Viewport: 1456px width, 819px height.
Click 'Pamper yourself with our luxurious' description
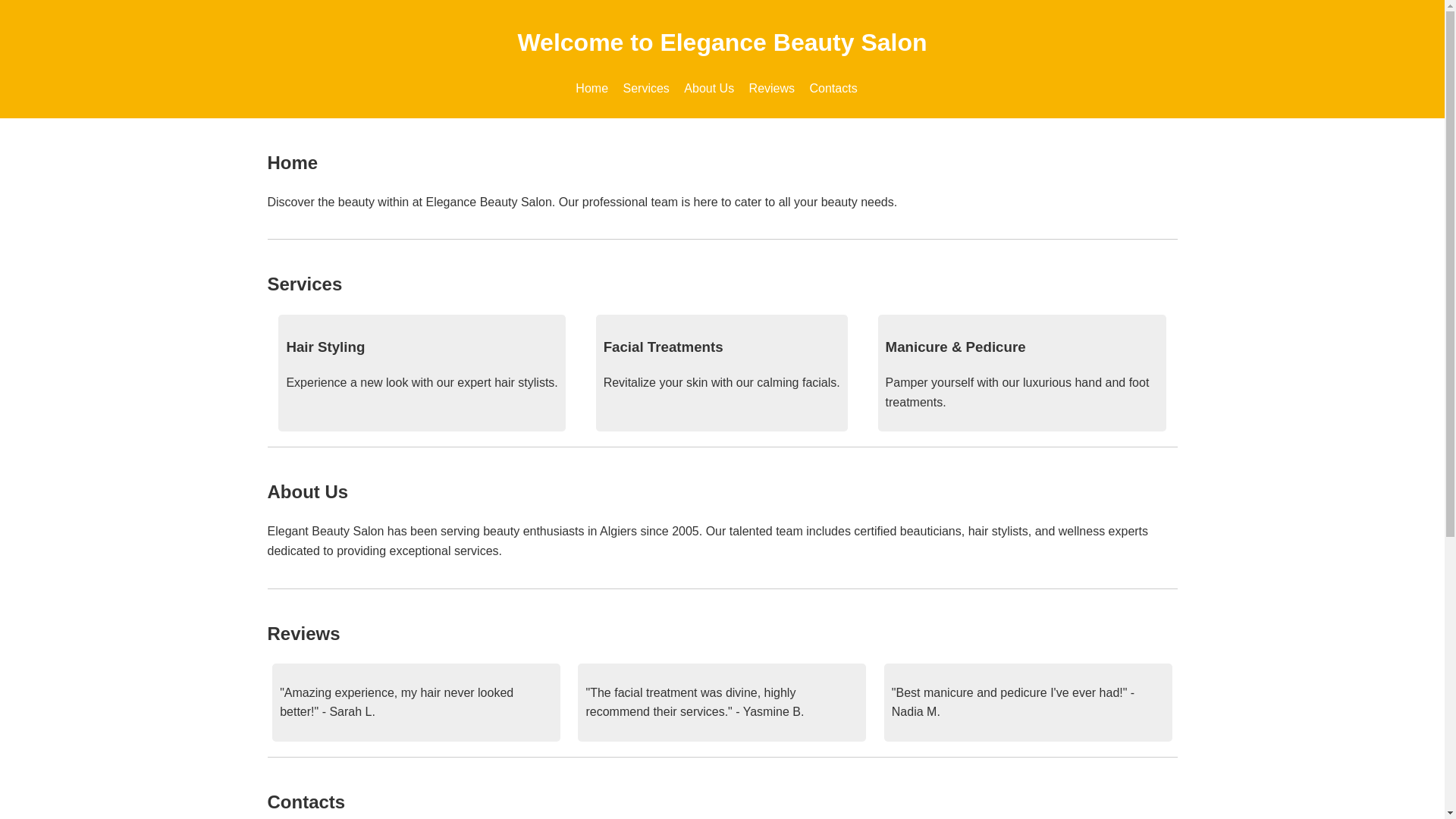tap(1017, 393)
